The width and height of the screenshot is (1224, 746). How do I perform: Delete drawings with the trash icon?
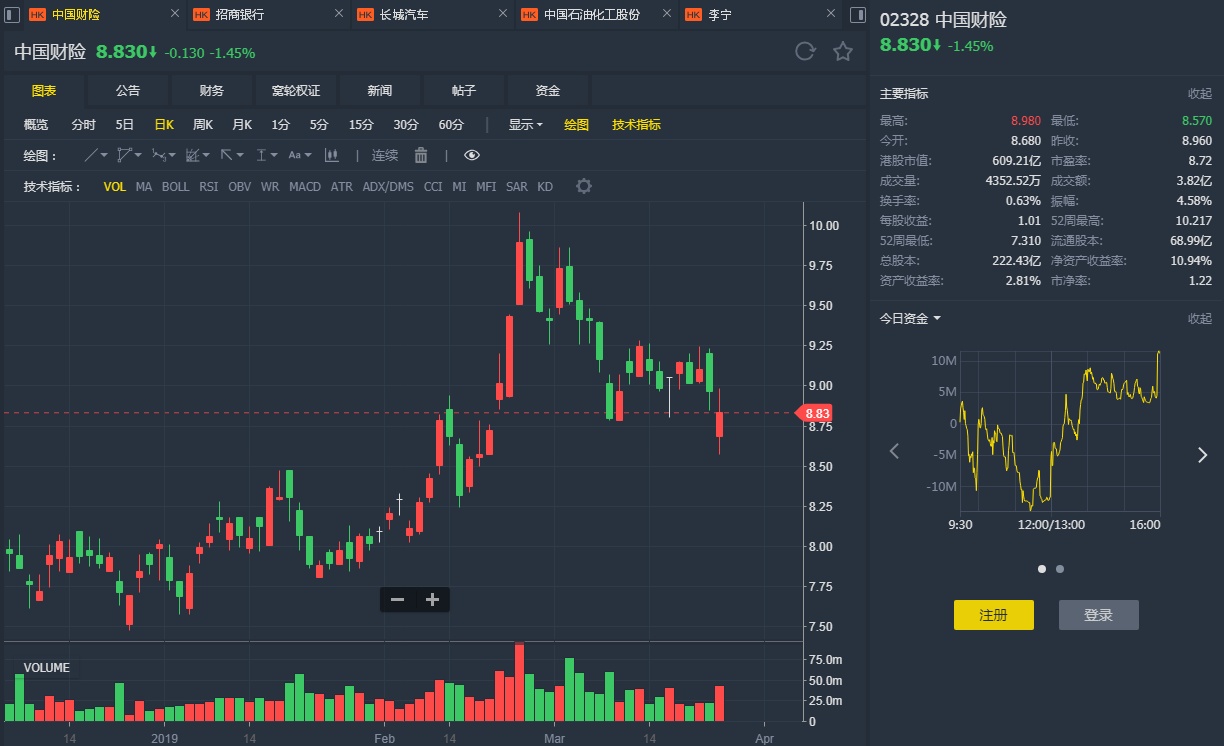[x=421, y=155]
